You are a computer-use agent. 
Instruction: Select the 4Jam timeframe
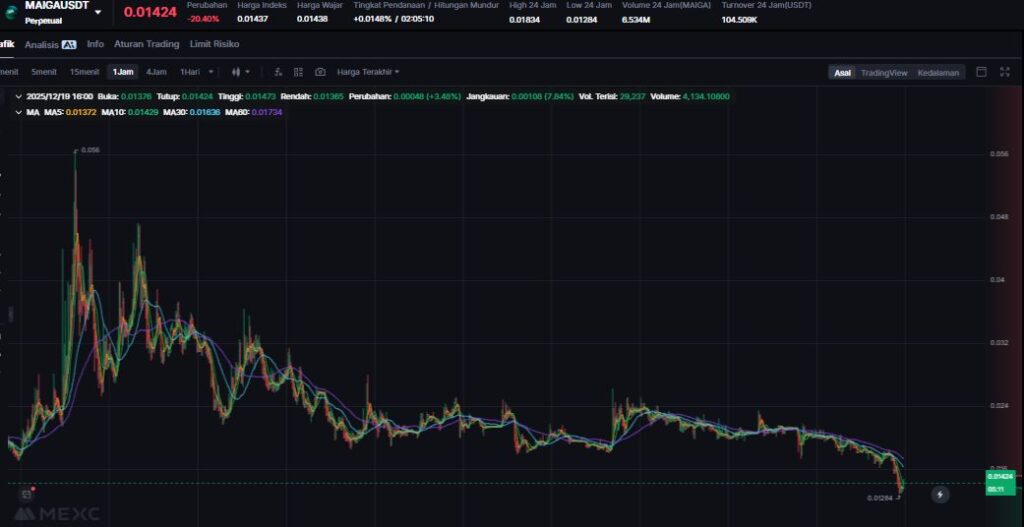[156, 72]
